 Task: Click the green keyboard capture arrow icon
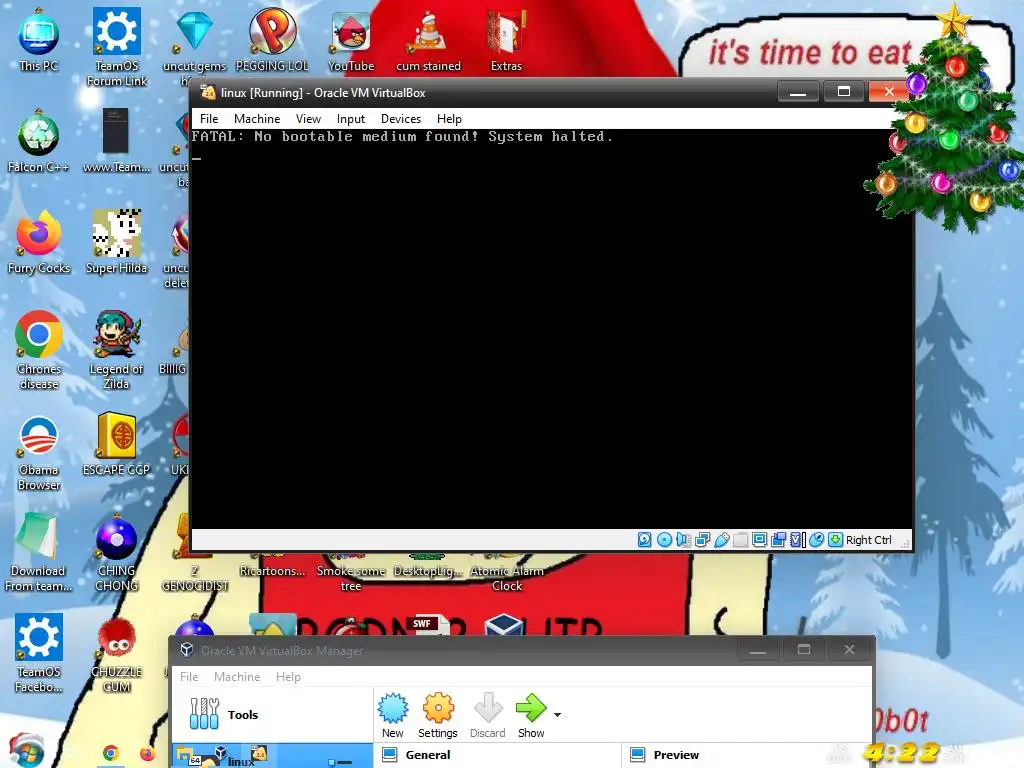pos(835,539)
